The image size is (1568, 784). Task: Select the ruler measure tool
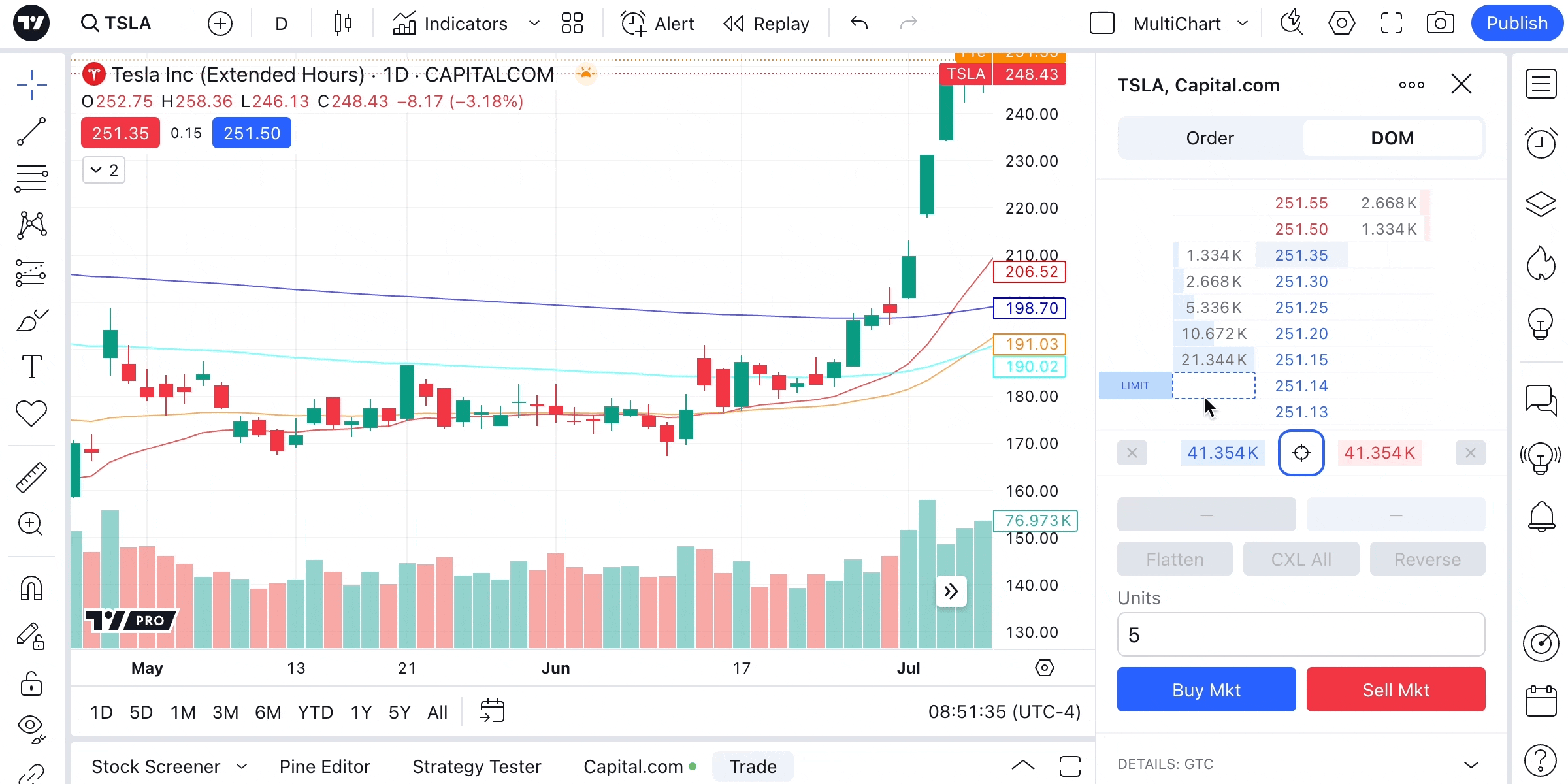click(31, 477)
